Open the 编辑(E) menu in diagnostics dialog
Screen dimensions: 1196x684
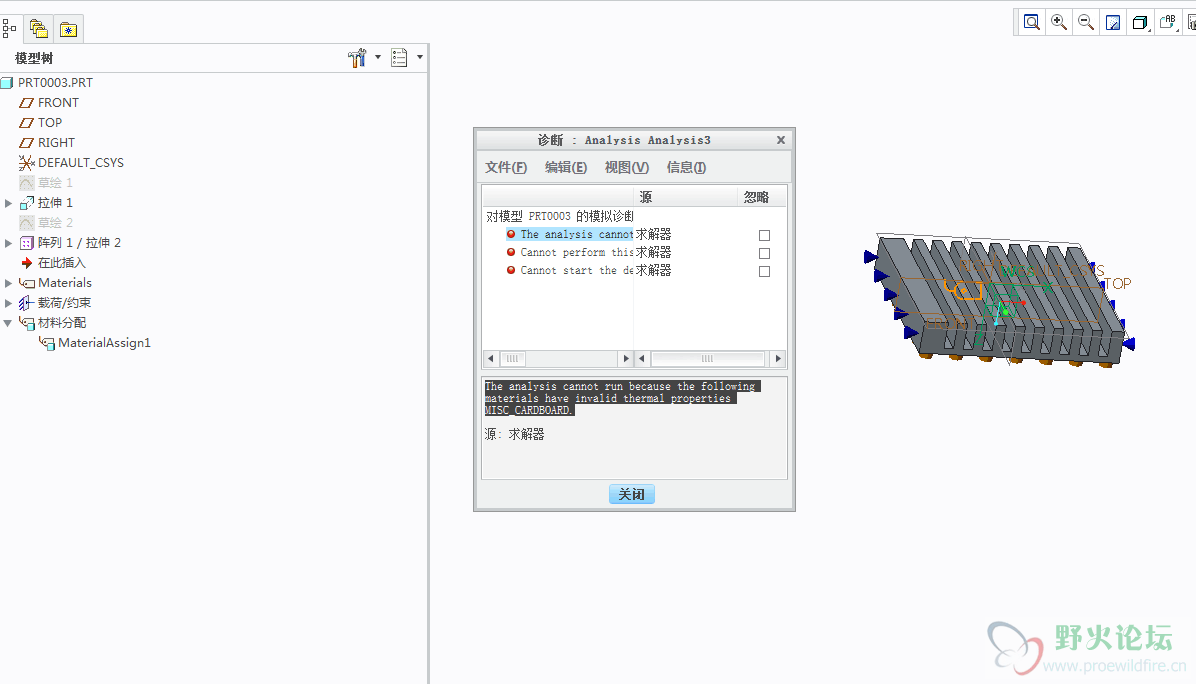click(x=566, y=167)
